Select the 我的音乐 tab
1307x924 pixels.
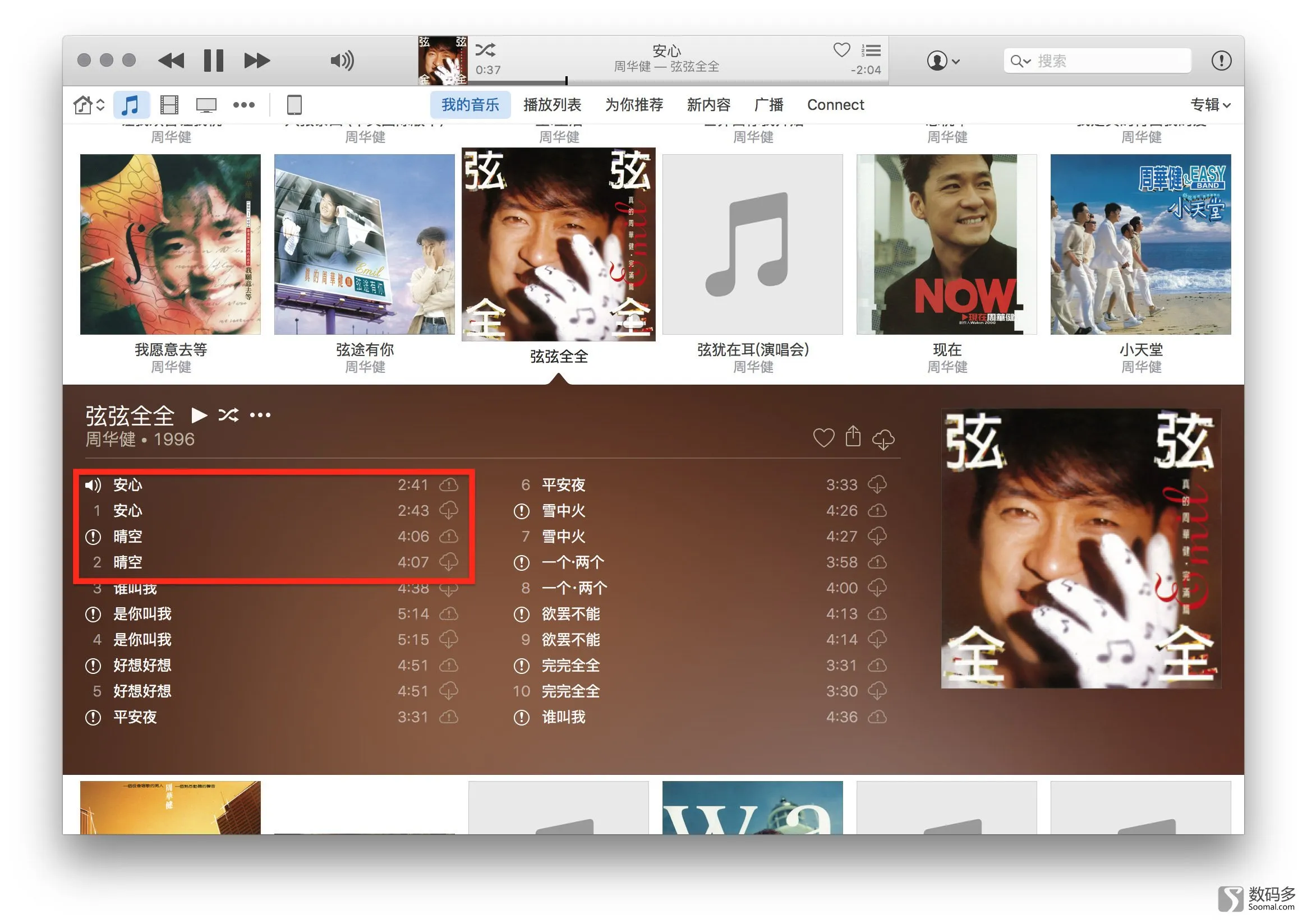pyautogui.click(x=470, y=105)
